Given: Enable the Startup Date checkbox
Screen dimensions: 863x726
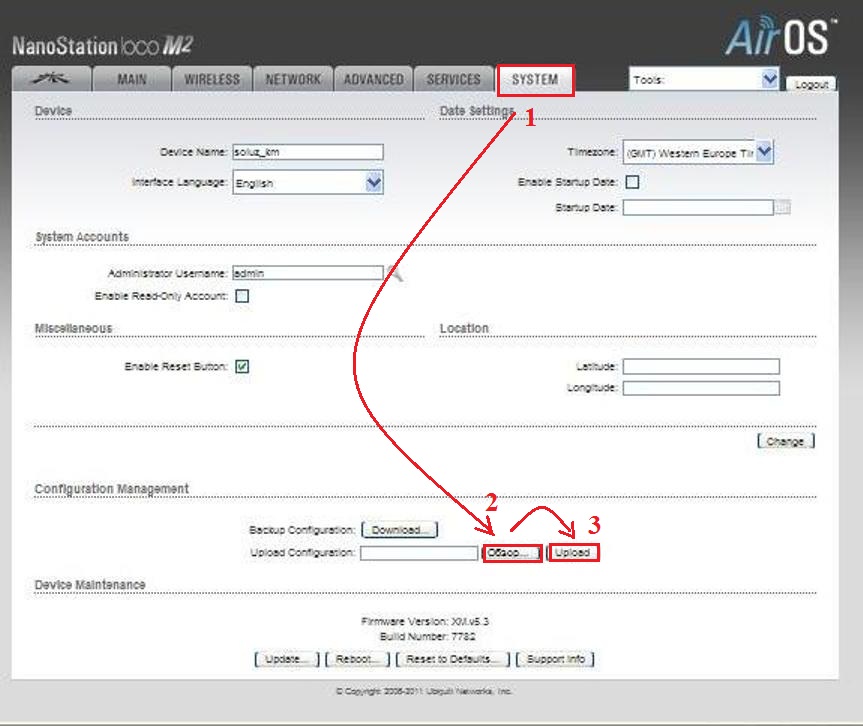Looking at the screenshot, I should click(632, 182).
